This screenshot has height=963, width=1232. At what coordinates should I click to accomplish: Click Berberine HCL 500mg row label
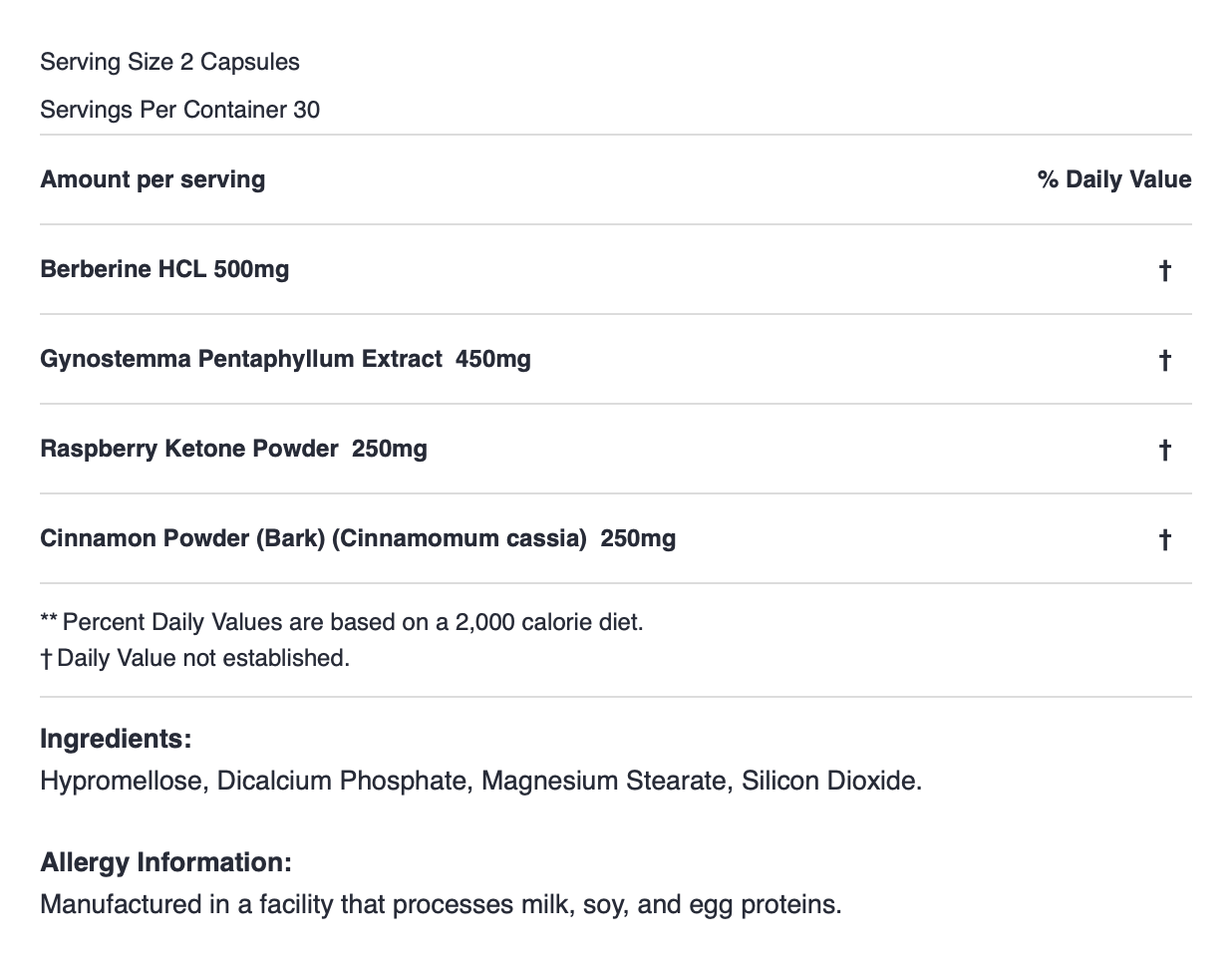(x=164, y=269)
